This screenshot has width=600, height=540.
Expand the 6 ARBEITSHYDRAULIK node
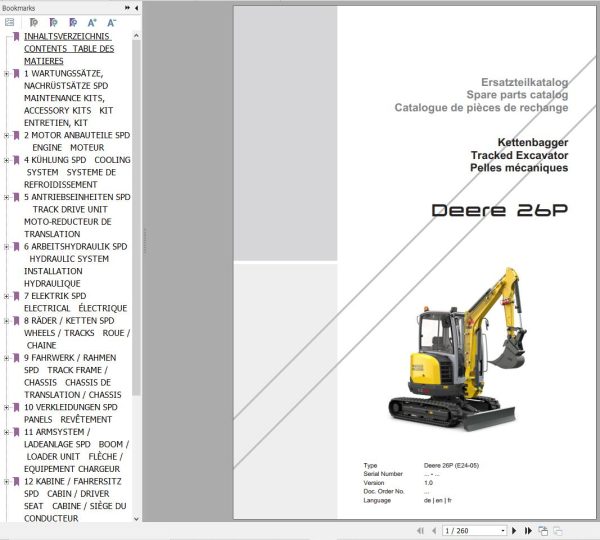click(7, 247)
